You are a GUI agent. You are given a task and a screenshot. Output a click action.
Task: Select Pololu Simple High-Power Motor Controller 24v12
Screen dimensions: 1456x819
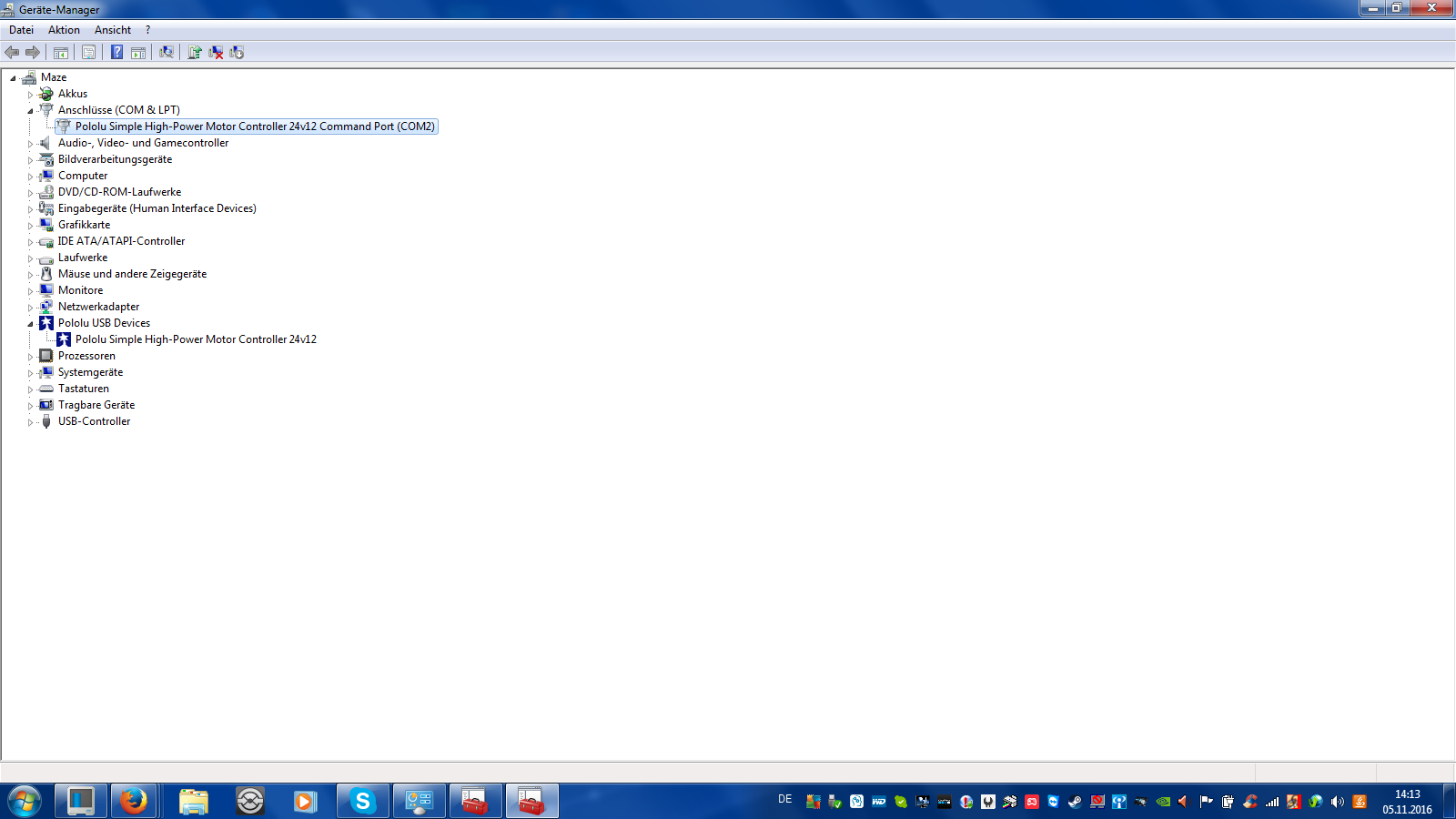pyautogui.click(x=196, y=339)
